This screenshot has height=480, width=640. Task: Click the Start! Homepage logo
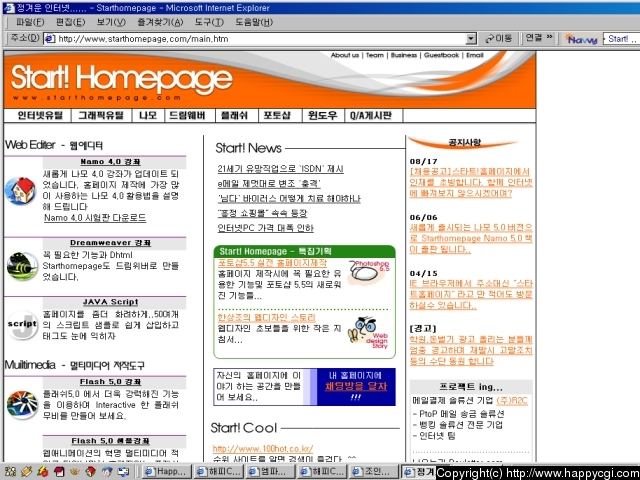point(122,81)
